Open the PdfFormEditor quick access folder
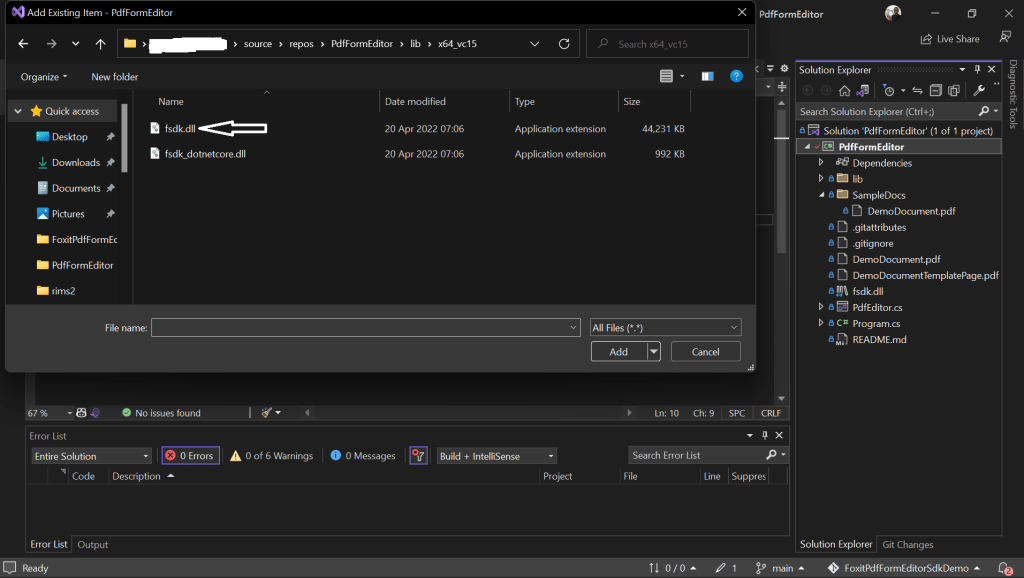The height and width of the screenshot is (578, 1024). (x=82, y=265)
